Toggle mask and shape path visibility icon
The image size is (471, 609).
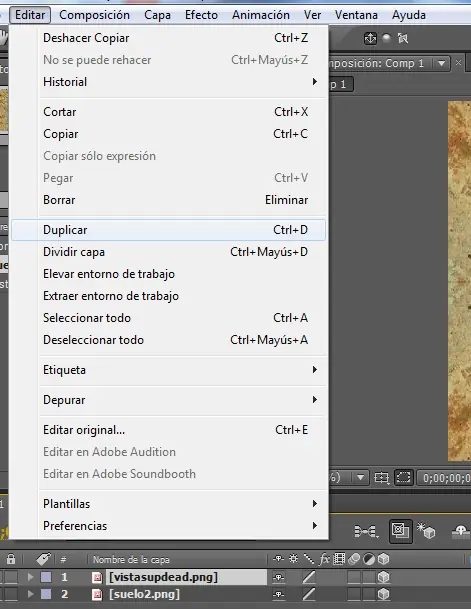click(403, 477)
